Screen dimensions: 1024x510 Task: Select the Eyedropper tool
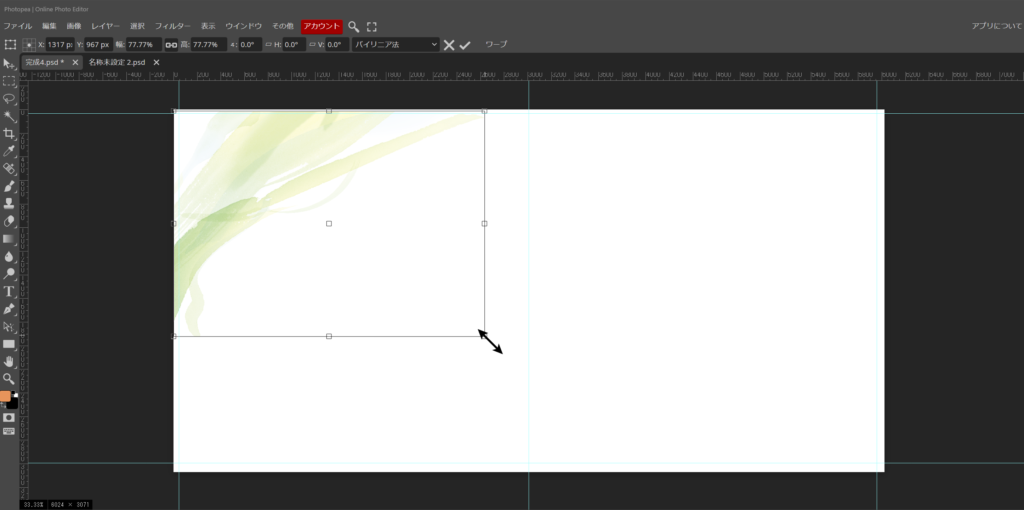9,150
